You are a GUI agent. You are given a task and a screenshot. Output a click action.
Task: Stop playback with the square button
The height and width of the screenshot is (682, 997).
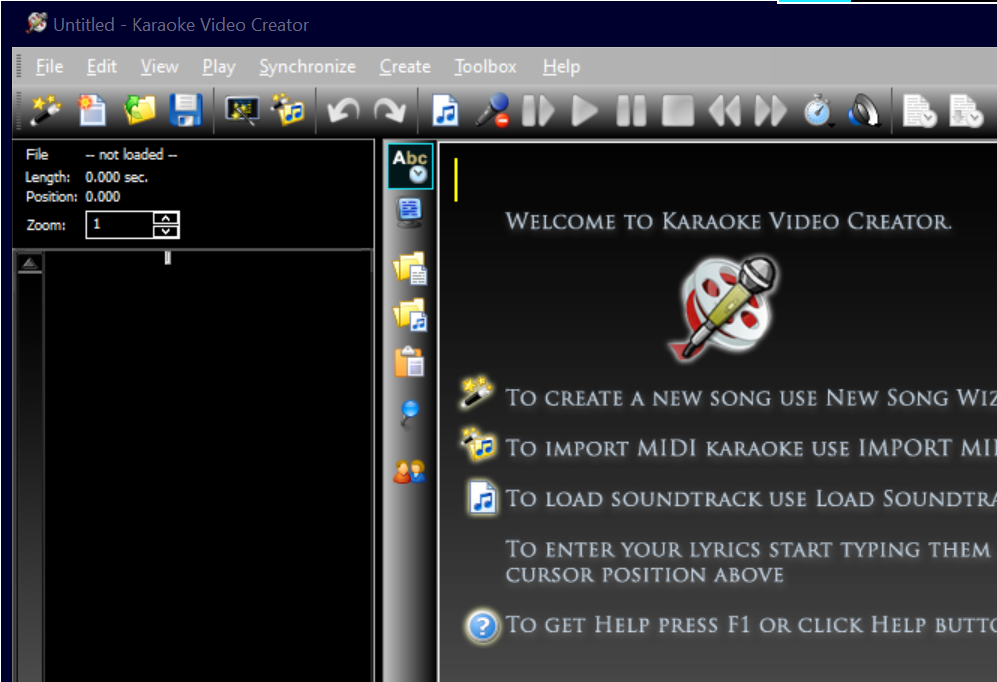coord(677,111)
